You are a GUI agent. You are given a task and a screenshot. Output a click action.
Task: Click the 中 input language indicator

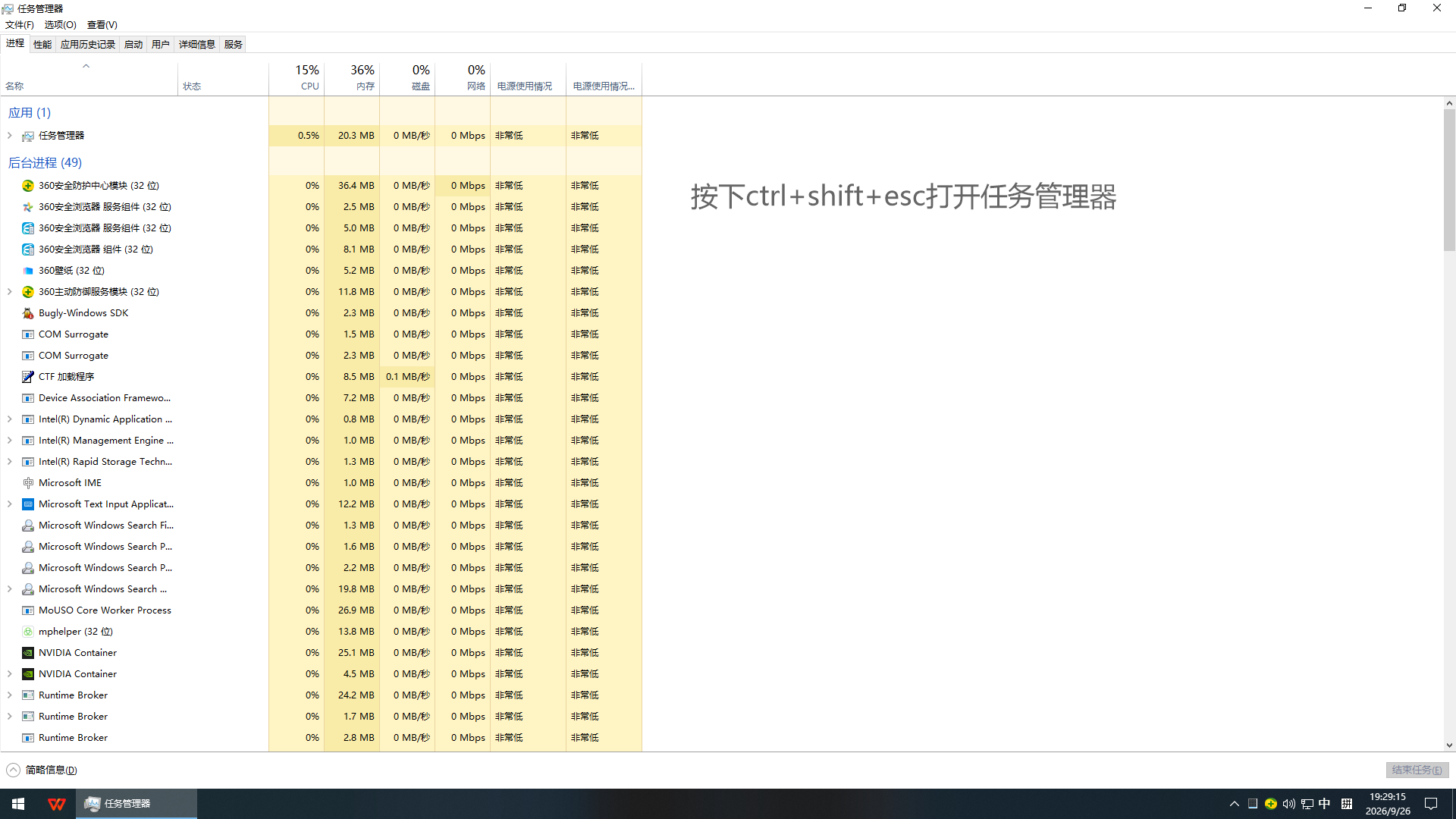1325,804
